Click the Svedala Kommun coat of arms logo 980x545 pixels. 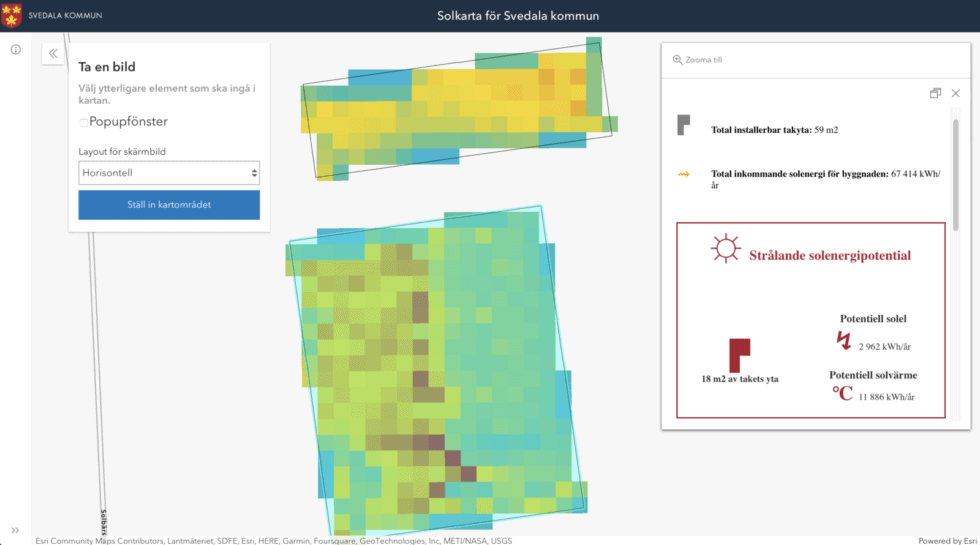[x=12, y=15]
